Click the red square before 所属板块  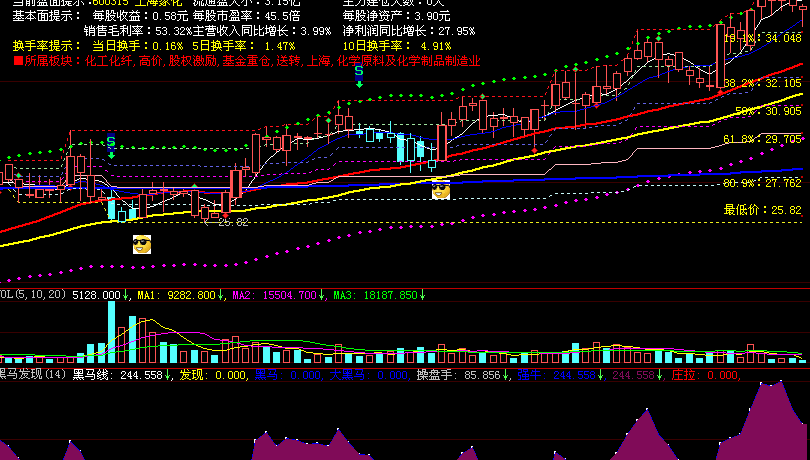(18, 61)
